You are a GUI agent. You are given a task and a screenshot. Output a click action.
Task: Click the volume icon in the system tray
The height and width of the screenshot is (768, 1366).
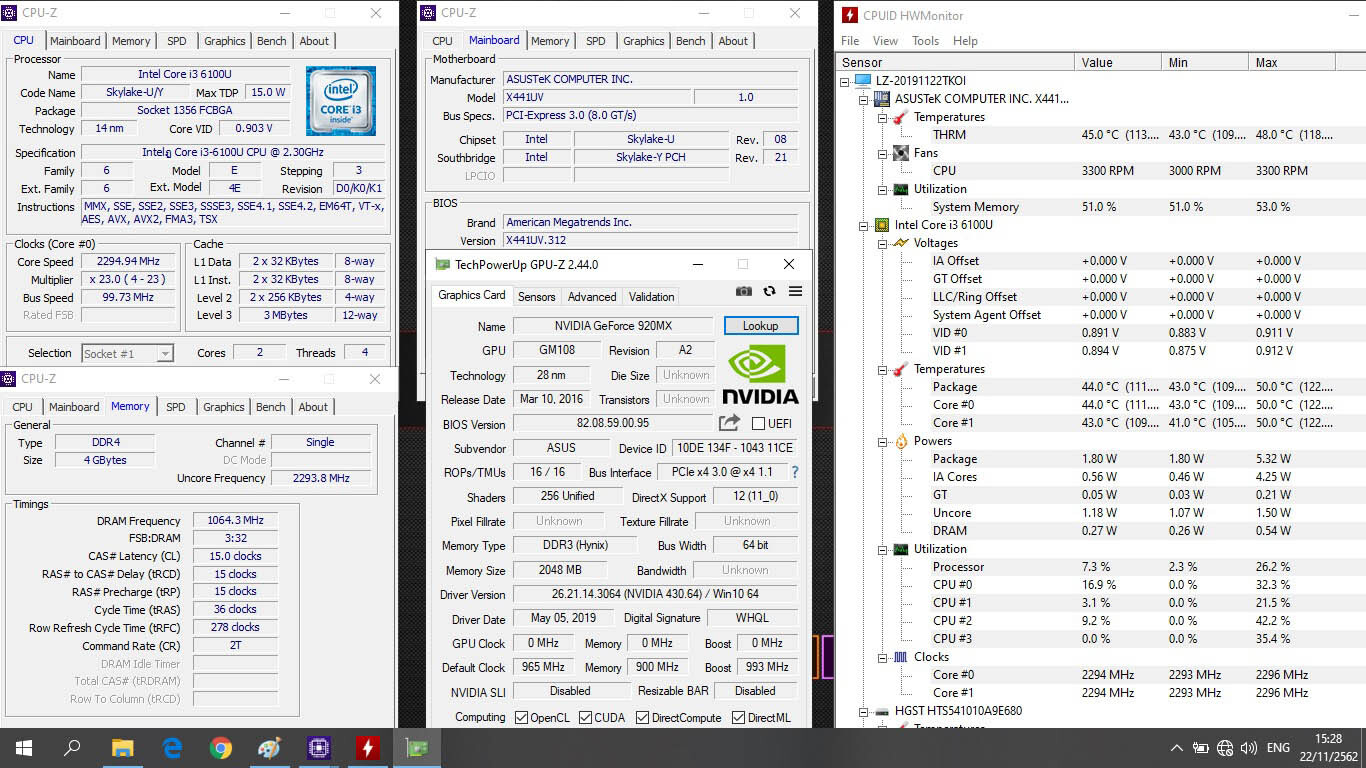coord(1248,748)
